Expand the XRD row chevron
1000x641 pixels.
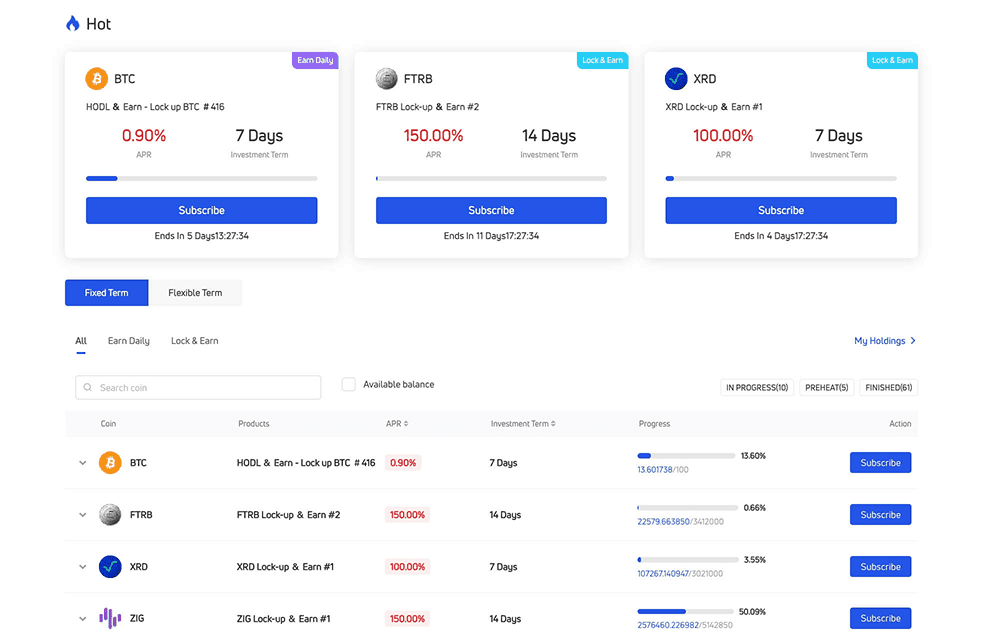click(x=82, y=566)
